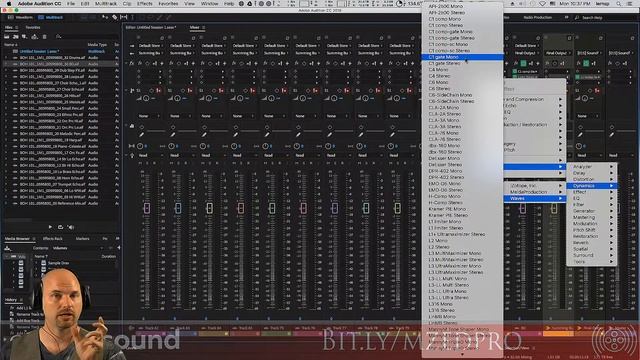This screenshot has height=360, width=640.
Task: Open the Multitrack menu in menu bar
Action: click(x=106, y=3)
